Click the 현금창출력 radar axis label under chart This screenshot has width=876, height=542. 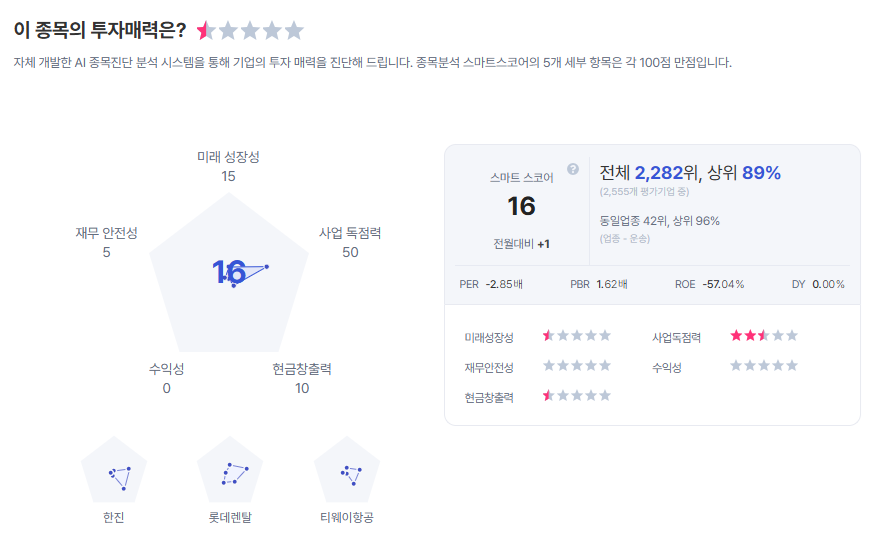click(x=302, y=369)
